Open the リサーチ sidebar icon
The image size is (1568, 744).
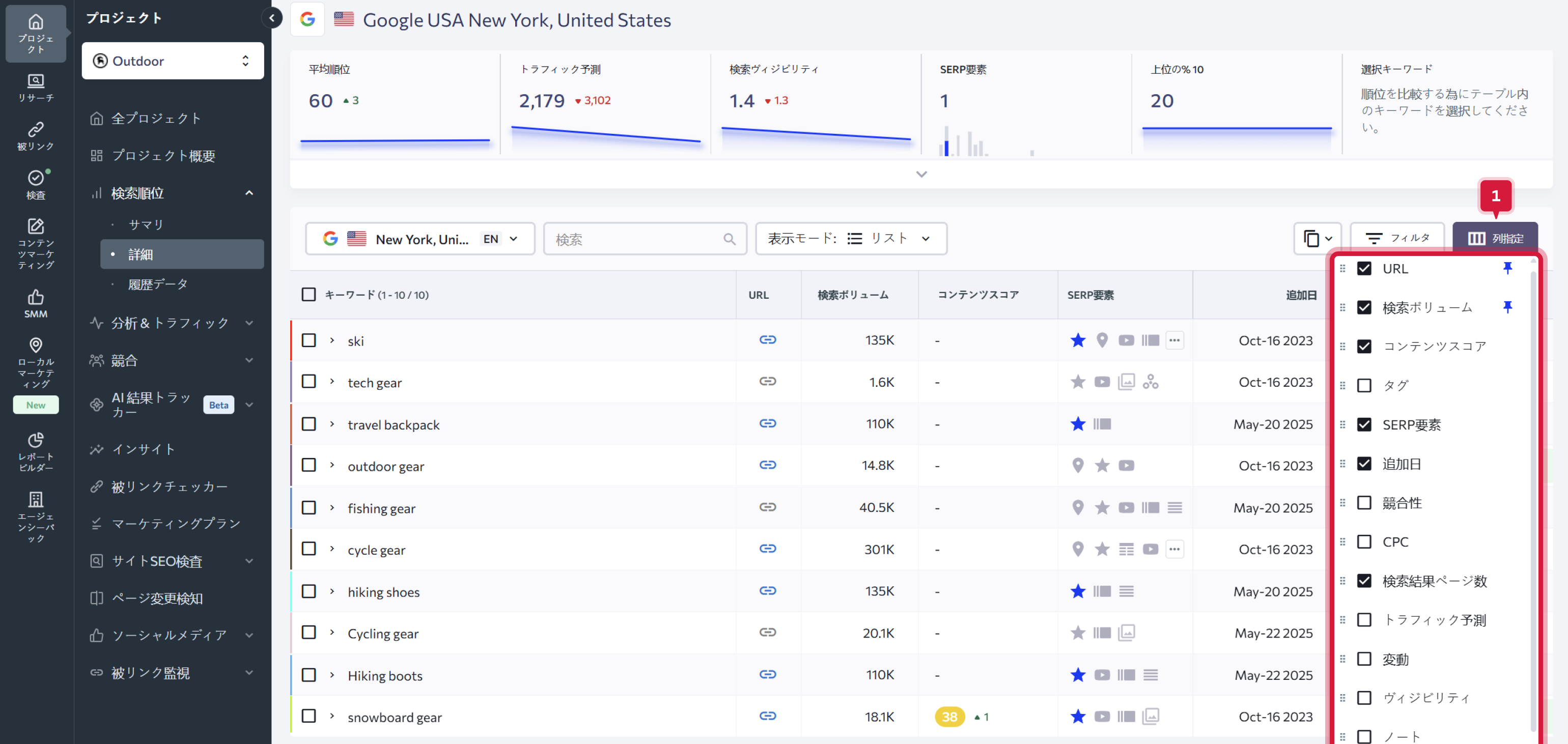click(x=35, y=88)
